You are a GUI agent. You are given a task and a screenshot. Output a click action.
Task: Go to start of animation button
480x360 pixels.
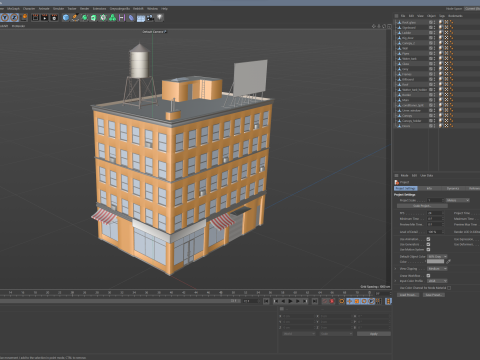266,301
